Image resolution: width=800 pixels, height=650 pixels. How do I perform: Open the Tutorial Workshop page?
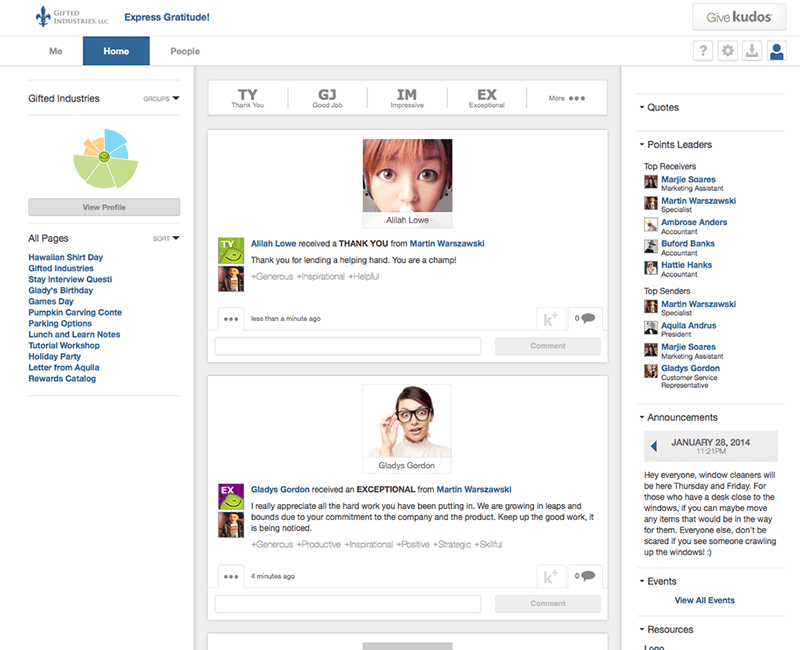click(x=64, y=345)
